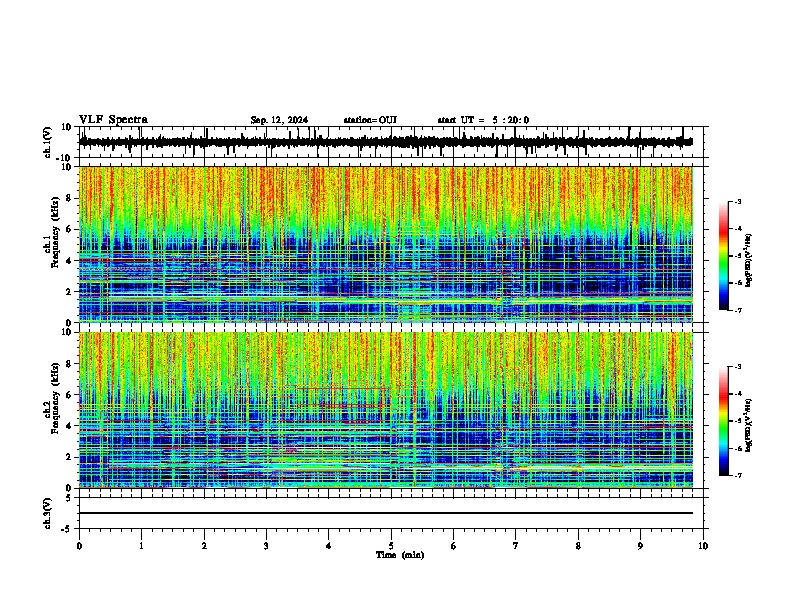Screen dimensions: 792x612
Task: Click the '-7' tick on ch.2 colorbar
Action: [x=738, y=475]
